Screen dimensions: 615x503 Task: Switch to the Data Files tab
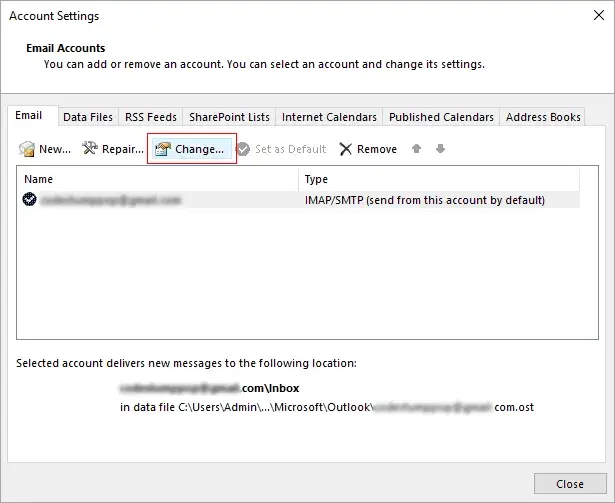tap(88, 117)
